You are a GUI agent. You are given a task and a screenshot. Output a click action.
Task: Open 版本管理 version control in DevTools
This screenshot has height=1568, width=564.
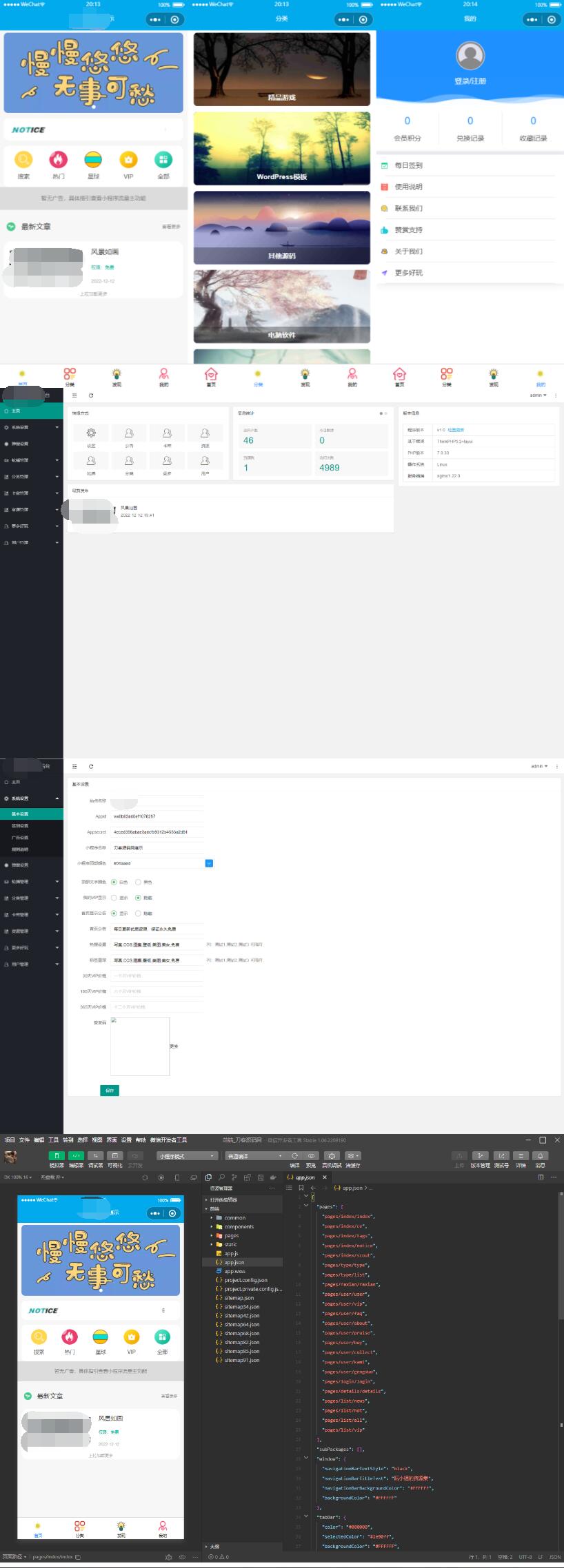481,1156
